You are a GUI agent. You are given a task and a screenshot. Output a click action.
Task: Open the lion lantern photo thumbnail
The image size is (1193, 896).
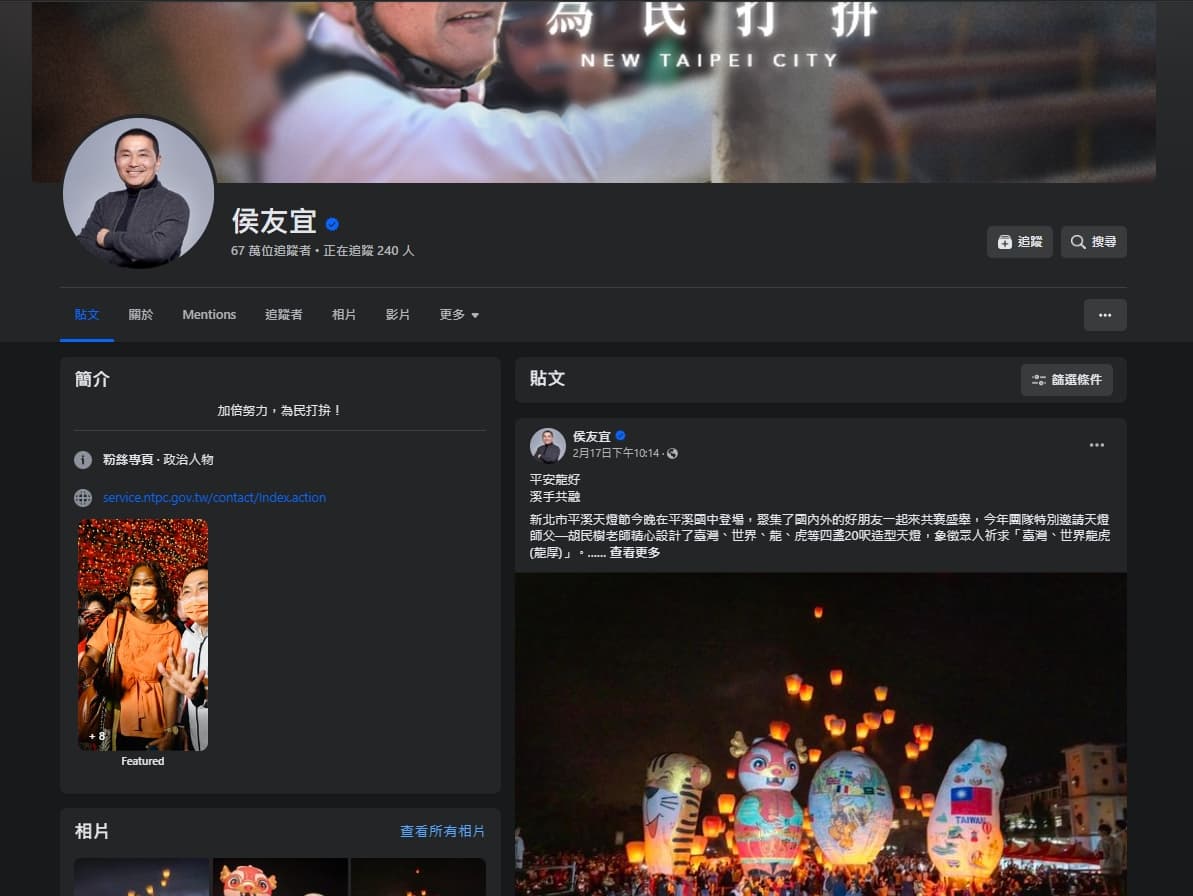(x=280, y=877)
